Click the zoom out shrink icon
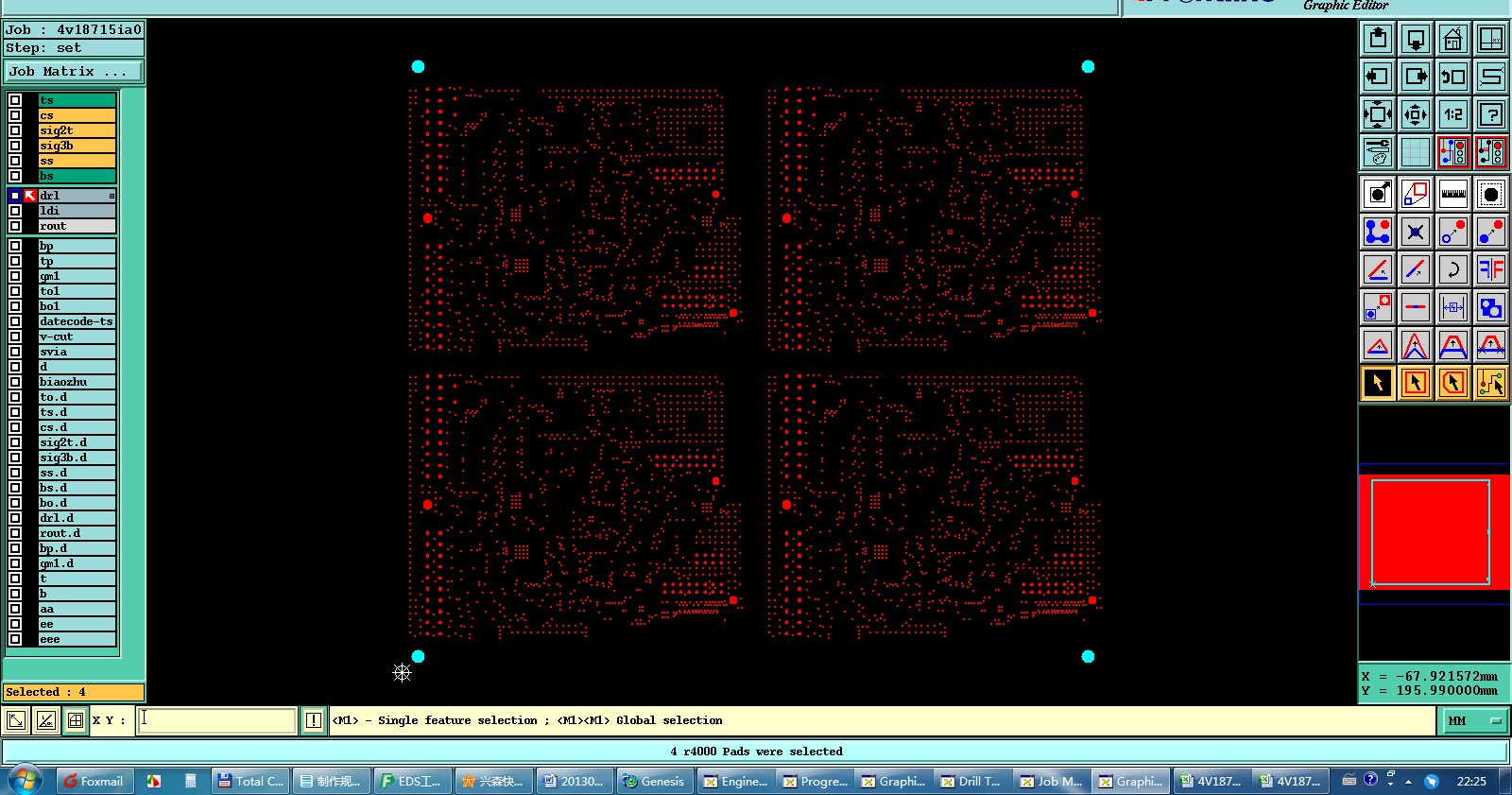1512x795 pixels. click(1416, 114)
